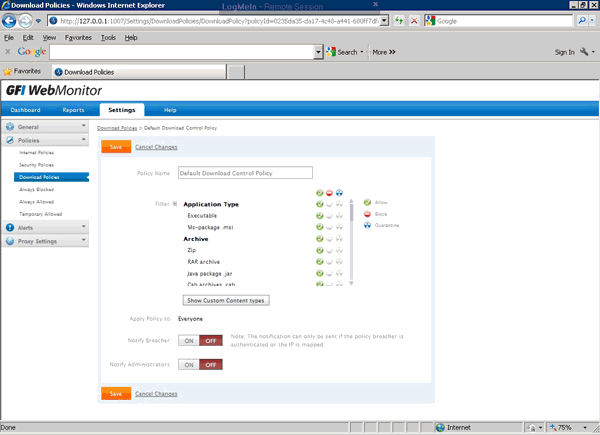Click the search magnifier icon in the browser search box
This screenshot has width=600, height=435.
pyautogui.click(x=582, y=21)
